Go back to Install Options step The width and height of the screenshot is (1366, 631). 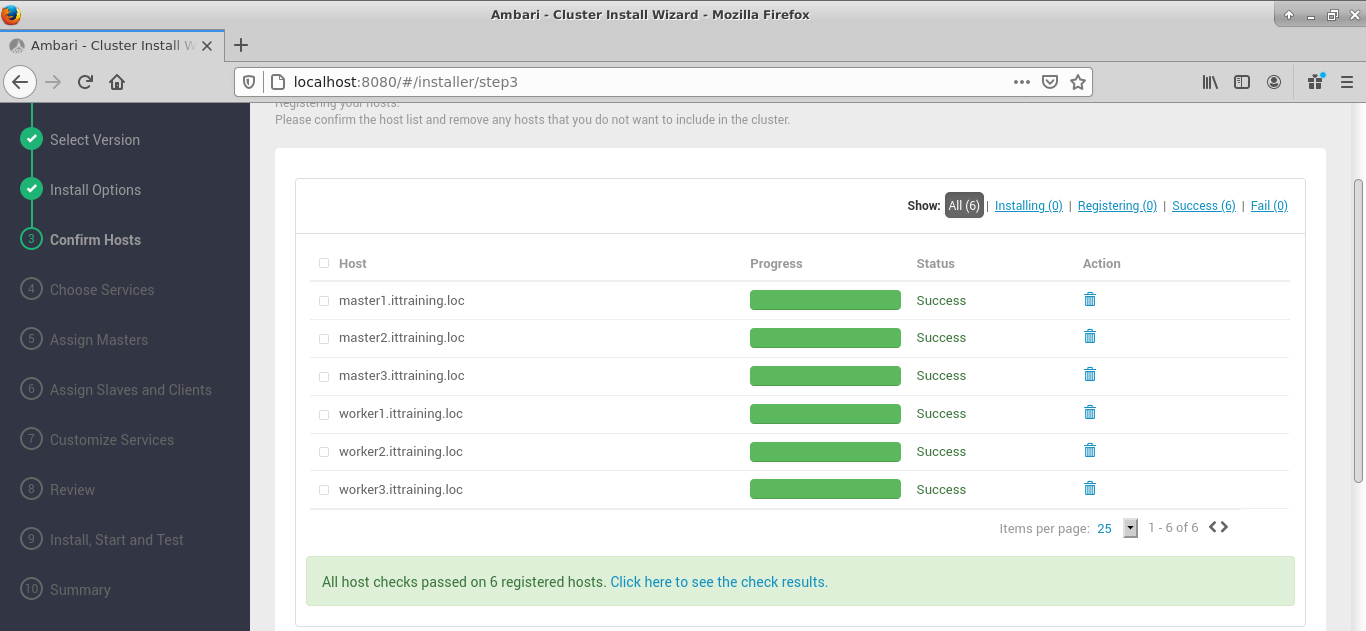(x=95, y=190)
